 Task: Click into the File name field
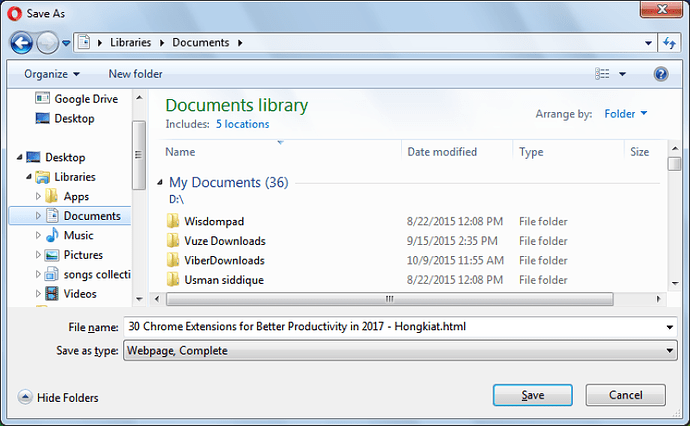pos(394,327)
